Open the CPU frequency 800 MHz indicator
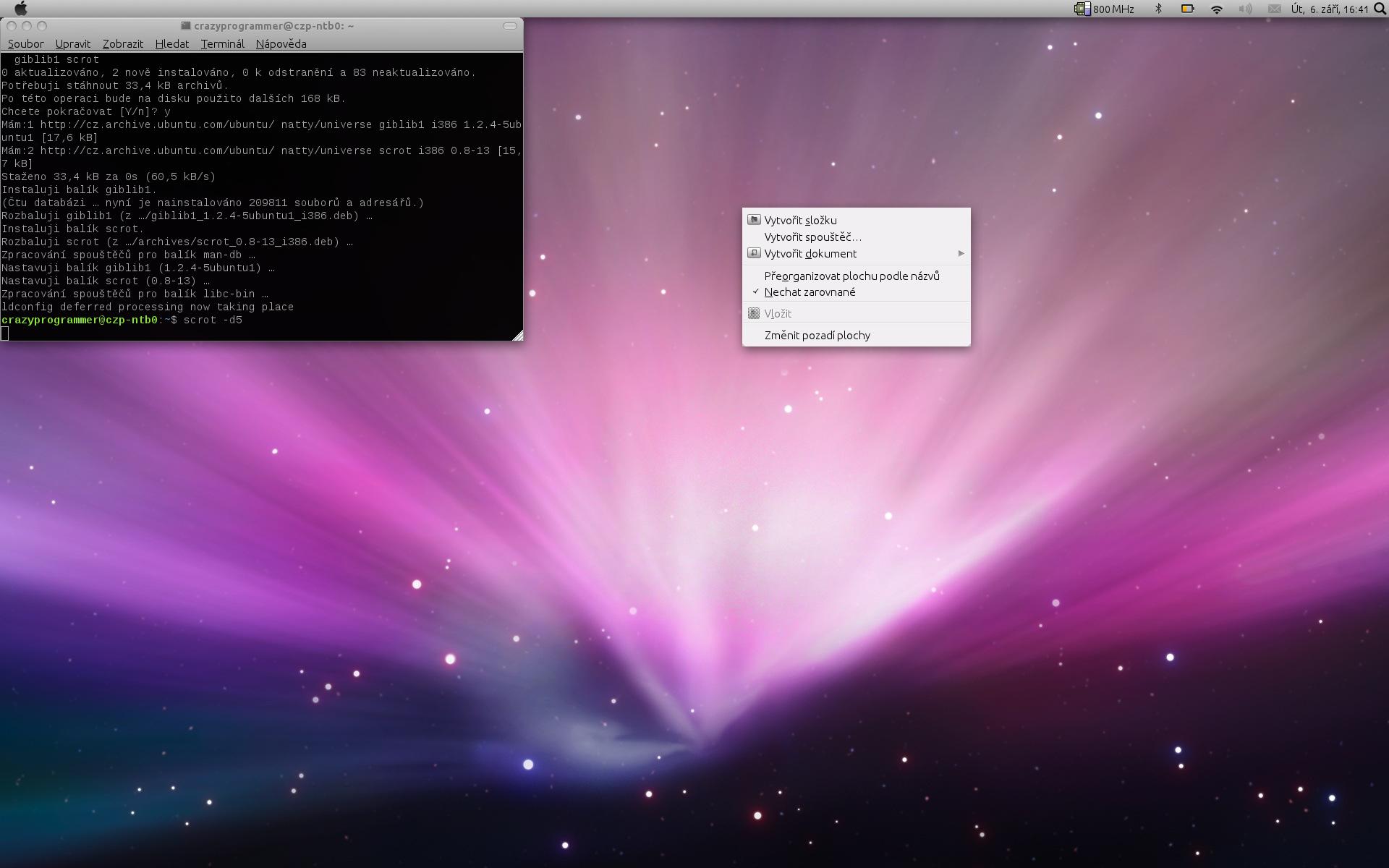Image resolution: width=1389 pixels, height=868 pixels. (x=1104, y=9)
